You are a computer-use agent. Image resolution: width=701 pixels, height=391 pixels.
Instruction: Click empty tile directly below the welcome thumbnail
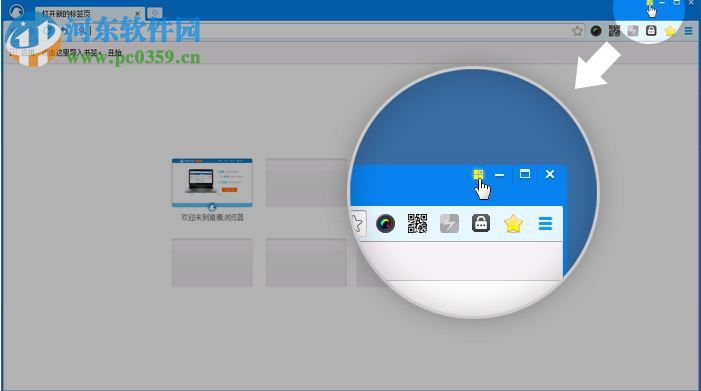[212, 262]
